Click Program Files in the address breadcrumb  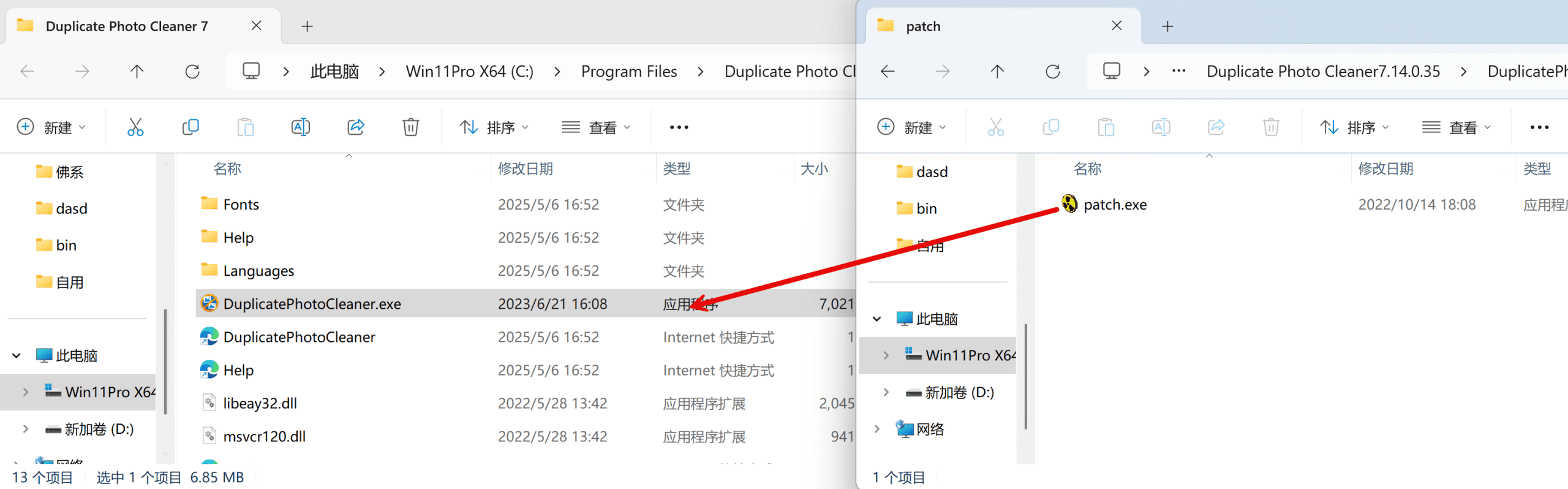(628, 72)
